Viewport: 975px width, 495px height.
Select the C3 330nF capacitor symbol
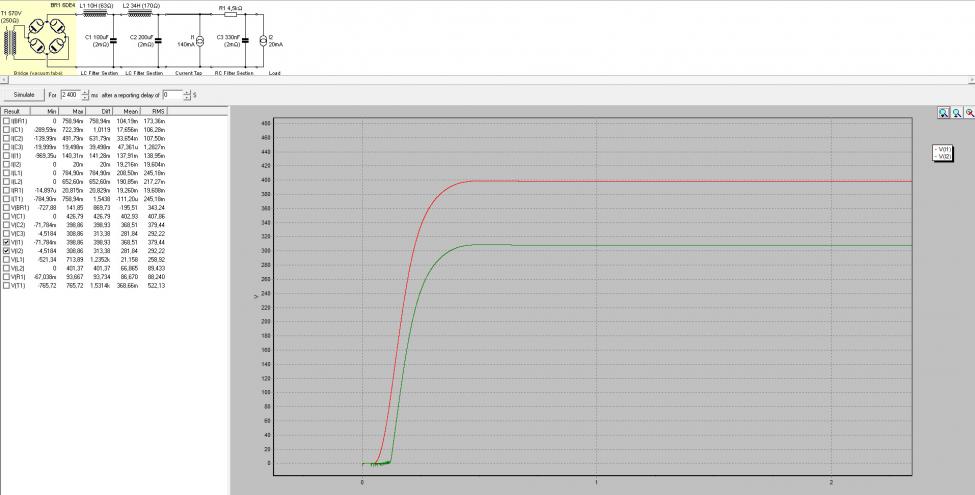pos(245,40)
